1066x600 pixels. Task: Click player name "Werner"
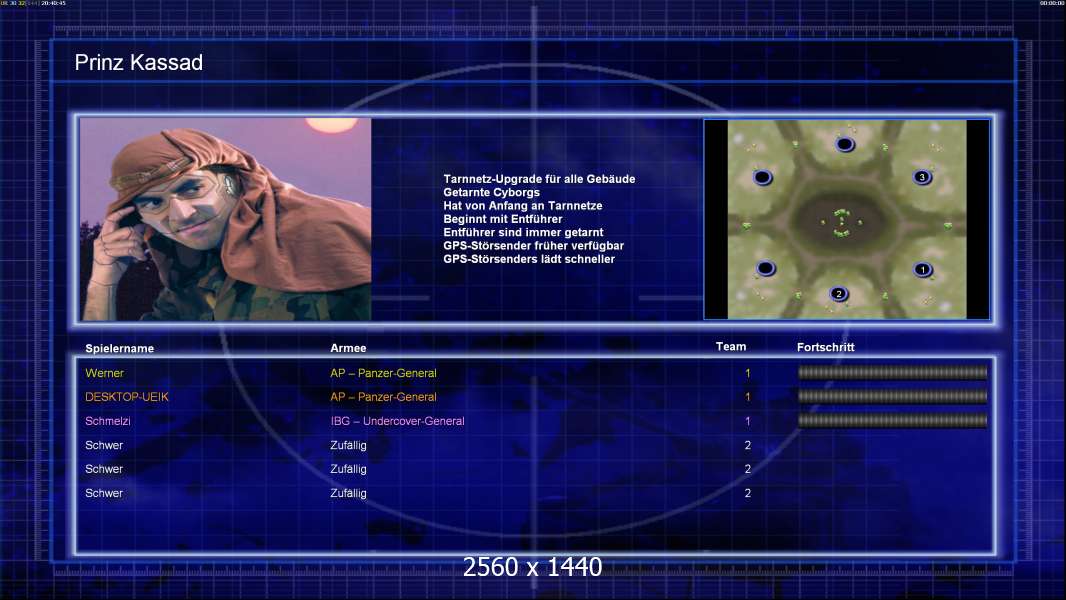point(104,373)
